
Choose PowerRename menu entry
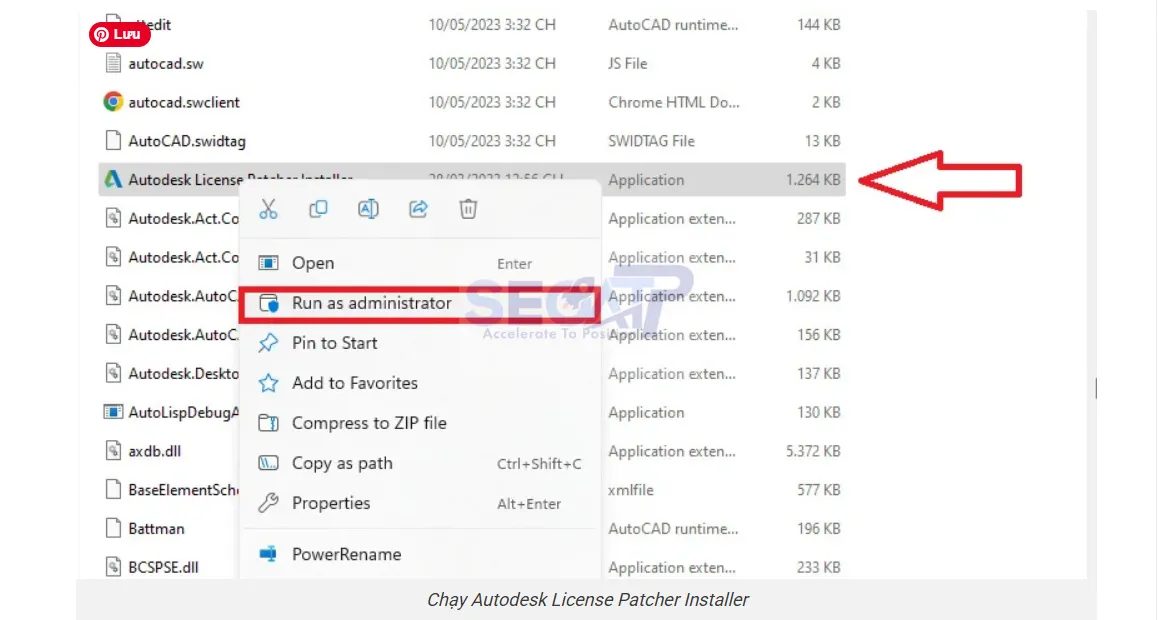420,554
